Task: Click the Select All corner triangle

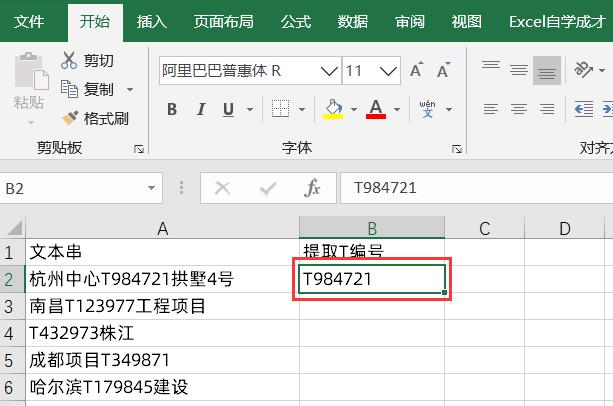Action: tap(14, 228)
